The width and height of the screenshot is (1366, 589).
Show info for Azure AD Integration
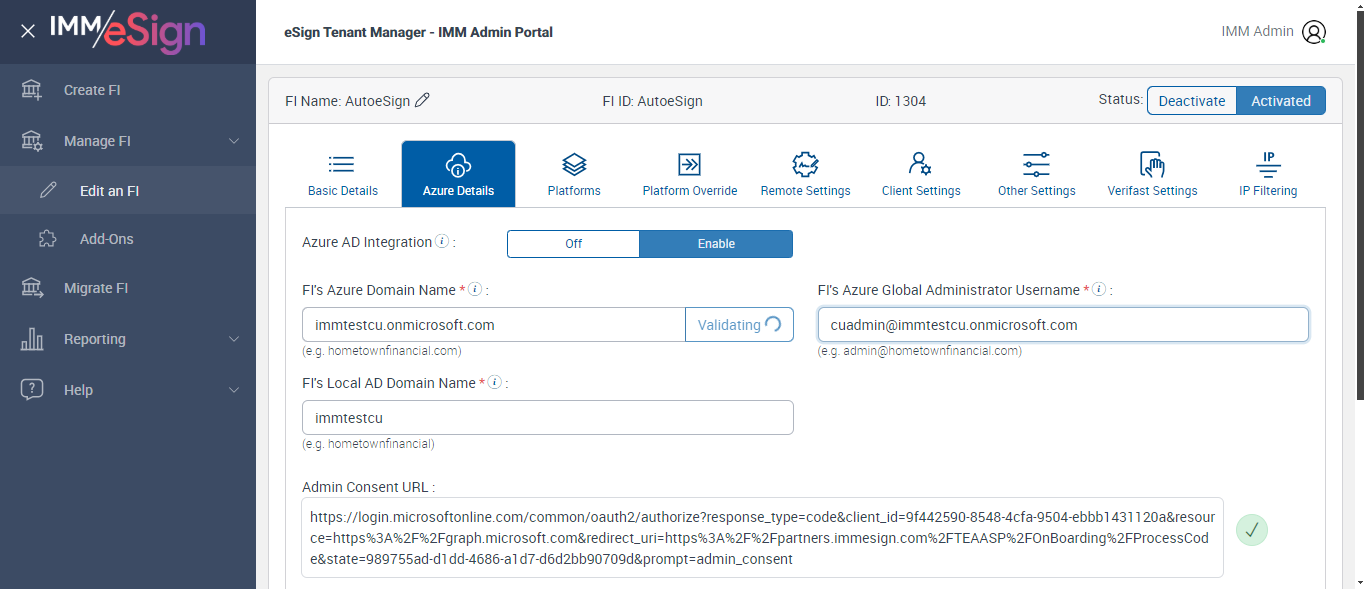pyautogui.click(x=442, y=242)
